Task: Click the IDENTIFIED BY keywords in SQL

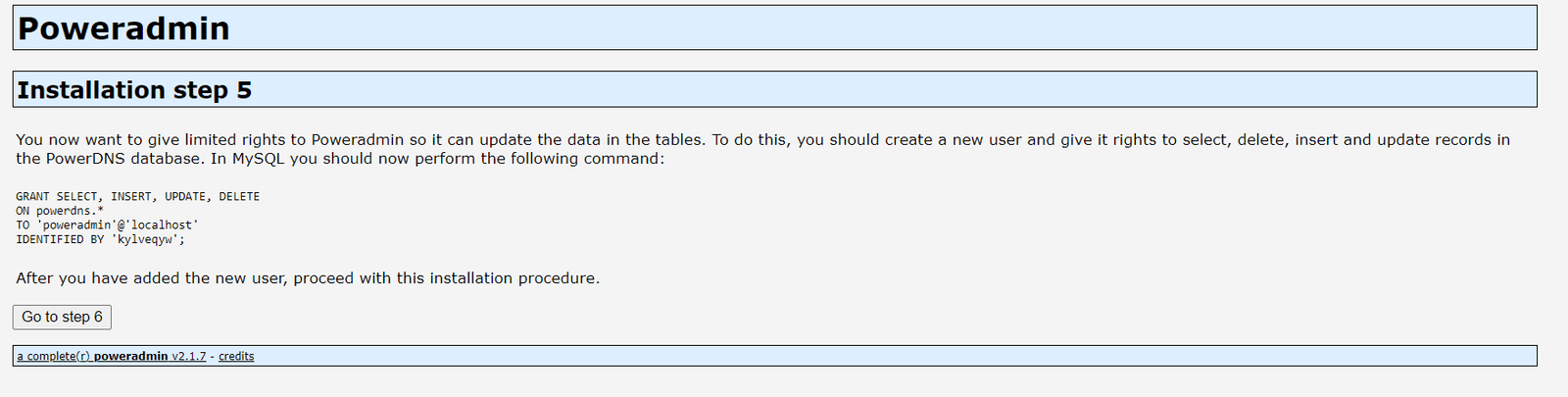Action: point(60,239)
